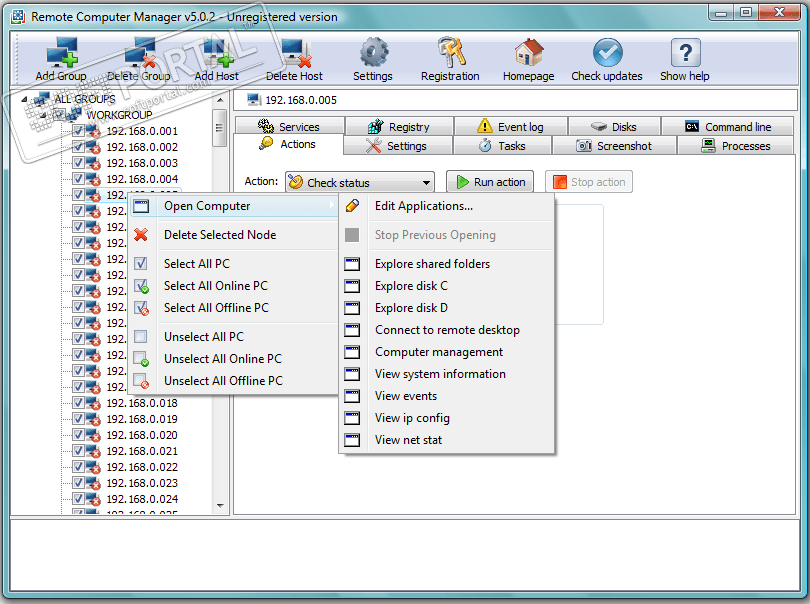Open the Processes tab
The width and height of the screenshot is (810, 604).
[735, 146]
